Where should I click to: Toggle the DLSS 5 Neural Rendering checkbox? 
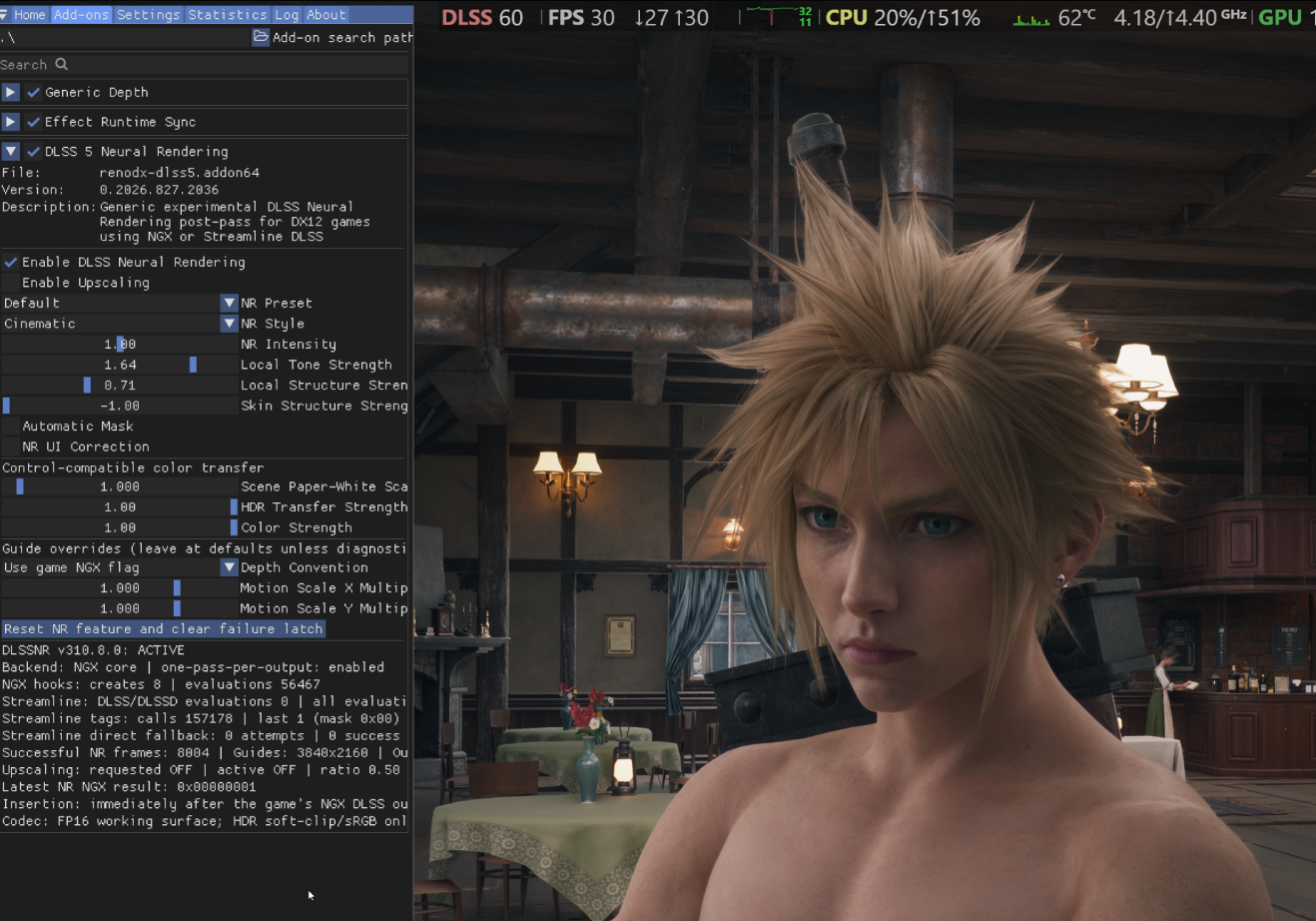33,152
